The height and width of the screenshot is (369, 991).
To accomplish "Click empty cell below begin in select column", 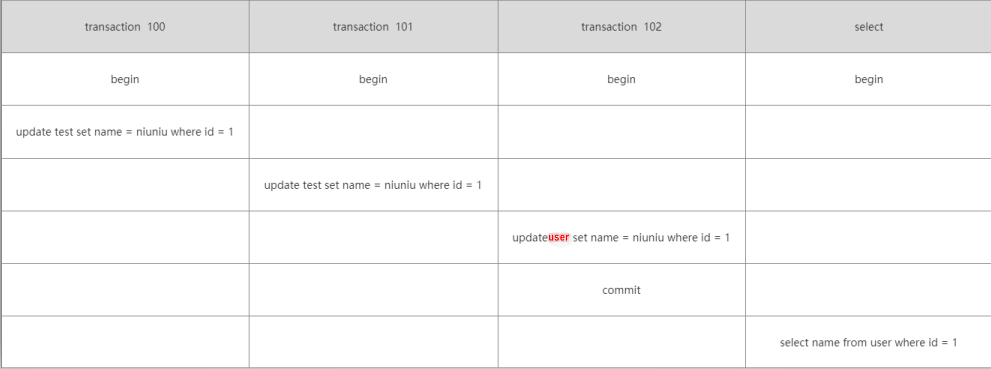I will [868, 132].
